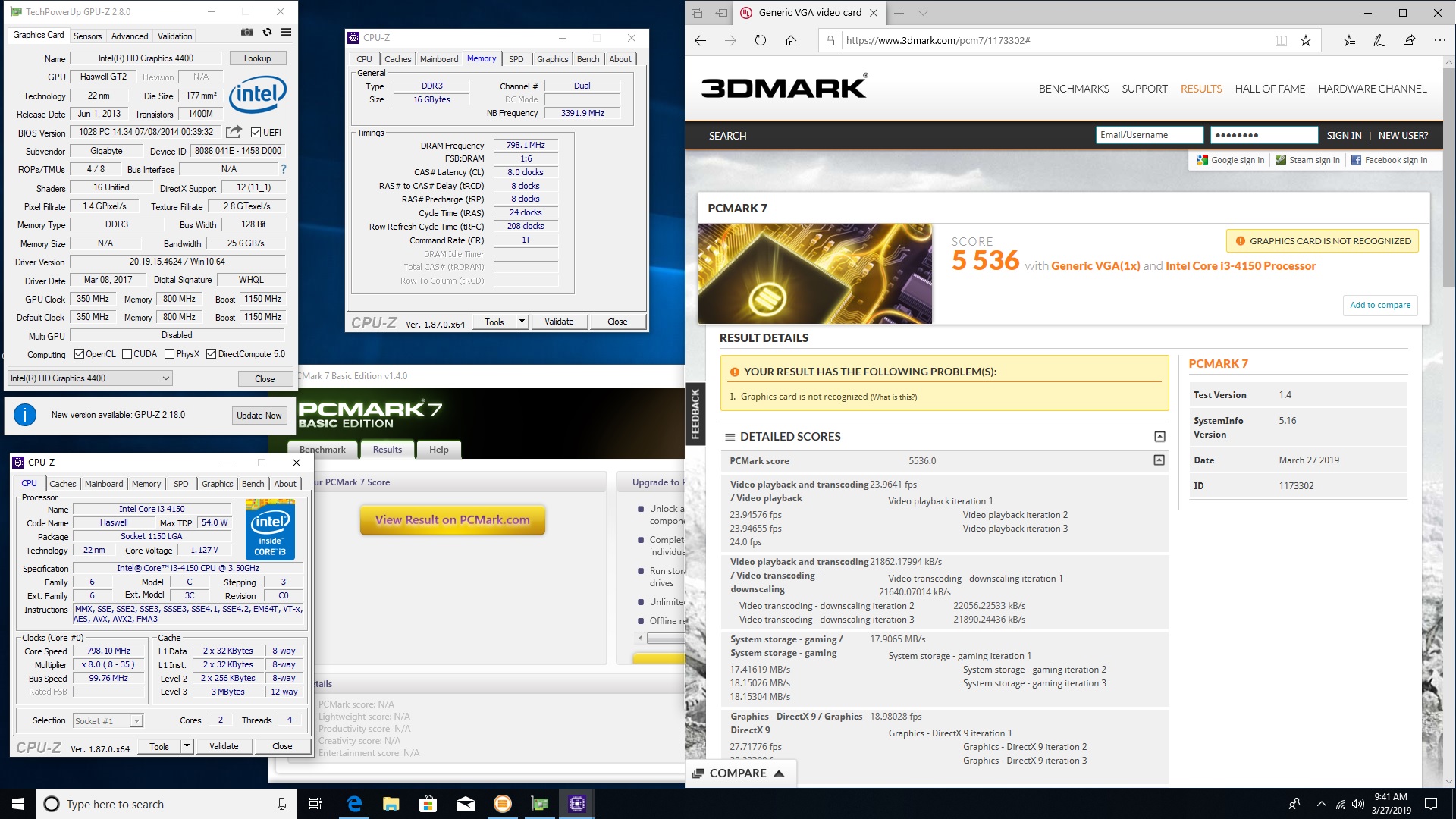The width and height of the screenshot is (1456, 819).
Task: Open the Edge home page button
Action: pyautogui.click(x=791, y=41)
